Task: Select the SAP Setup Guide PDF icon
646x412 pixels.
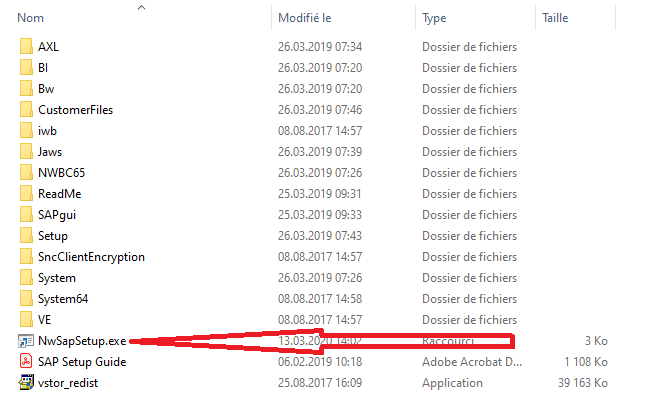Action: tap(26, 361)
